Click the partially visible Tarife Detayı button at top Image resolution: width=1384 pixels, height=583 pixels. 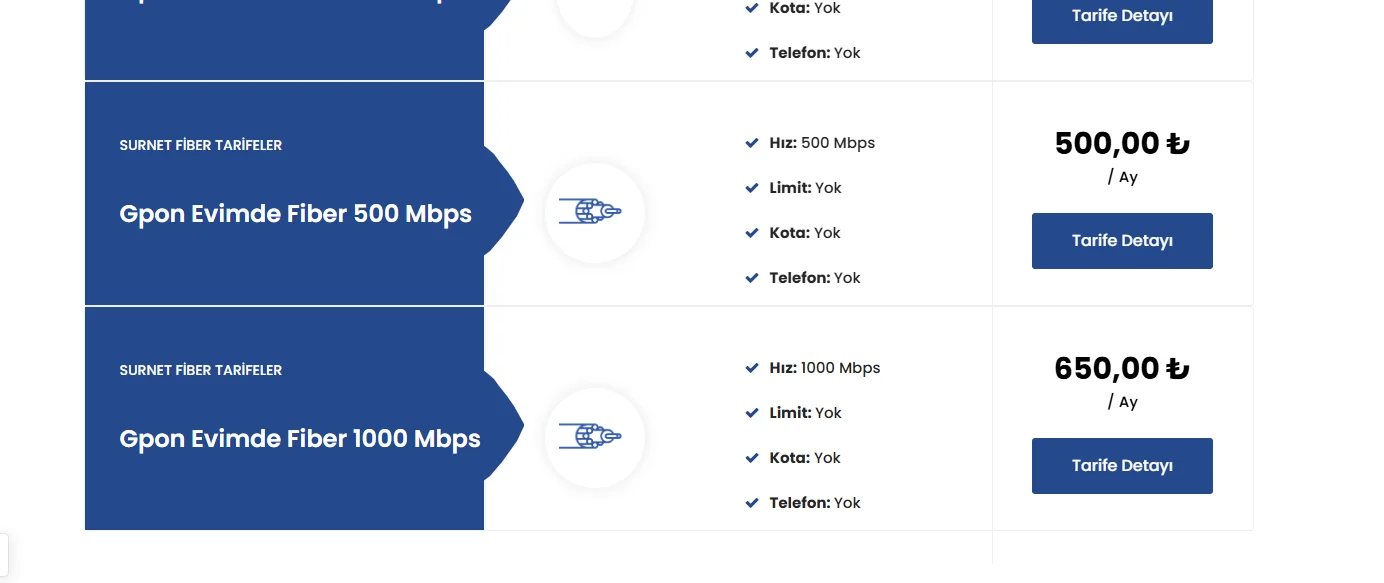1122,18
